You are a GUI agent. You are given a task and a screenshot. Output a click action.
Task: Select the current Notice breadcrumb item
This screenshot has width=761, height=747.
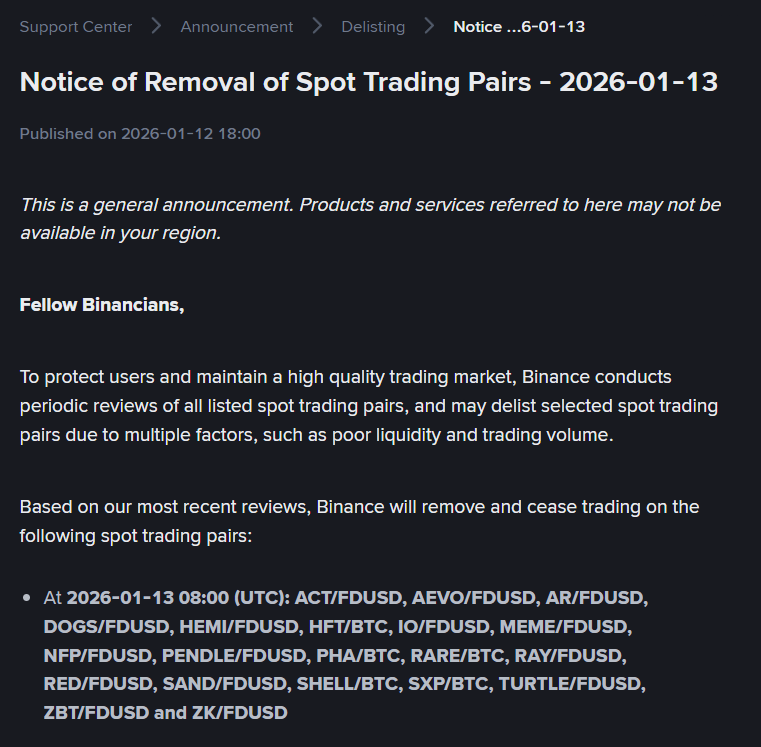tap(519, 27)
